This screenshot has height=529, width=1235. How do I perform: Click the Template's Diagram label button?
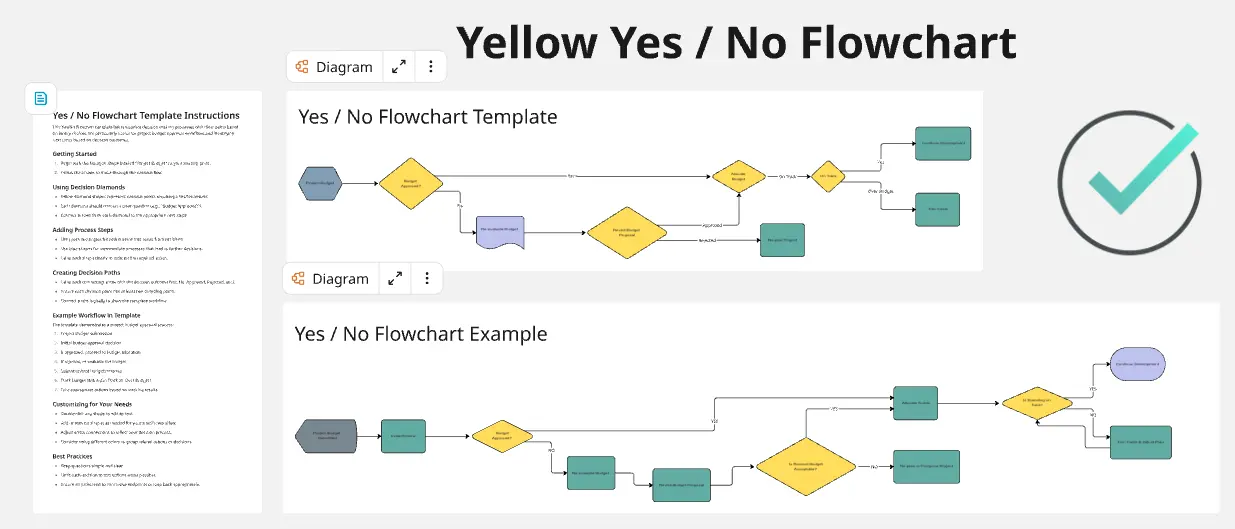click(x=334, y=67)
